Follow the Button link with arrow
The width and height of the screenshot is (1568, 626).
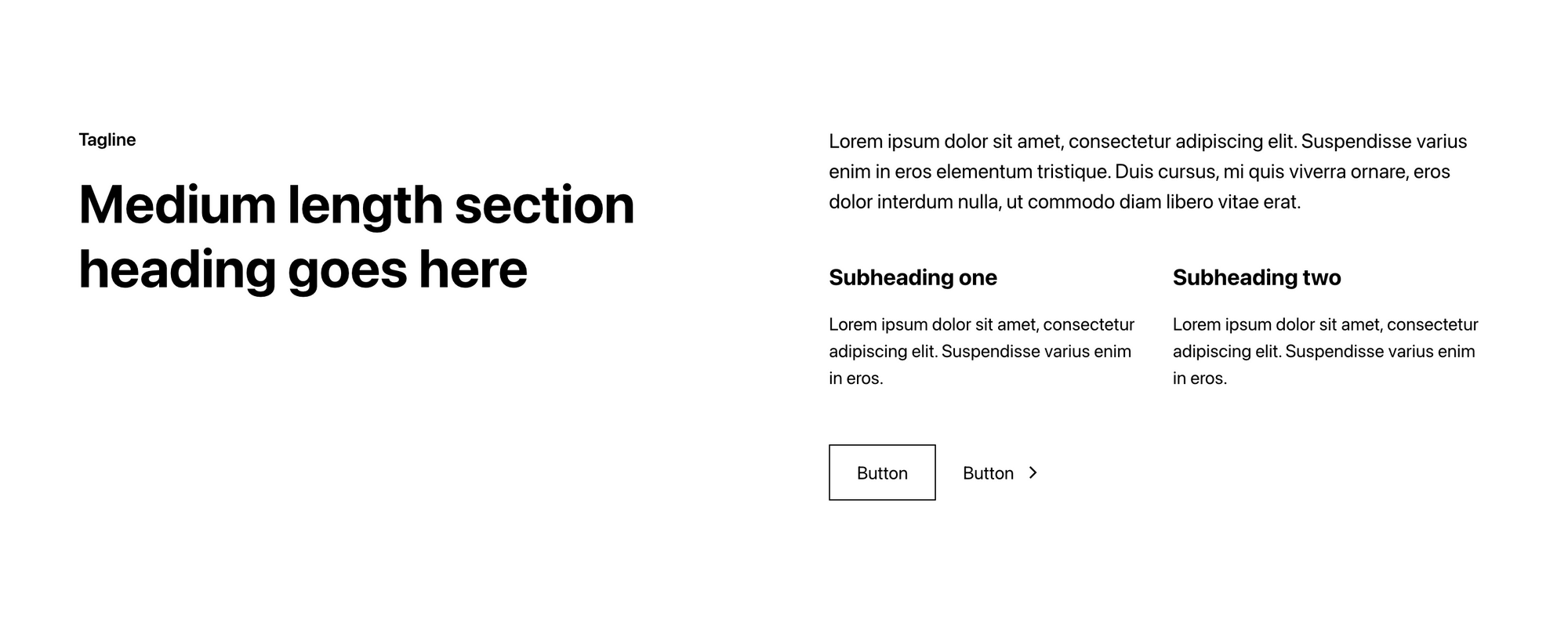pyautogui.click(x=988, y=473)
